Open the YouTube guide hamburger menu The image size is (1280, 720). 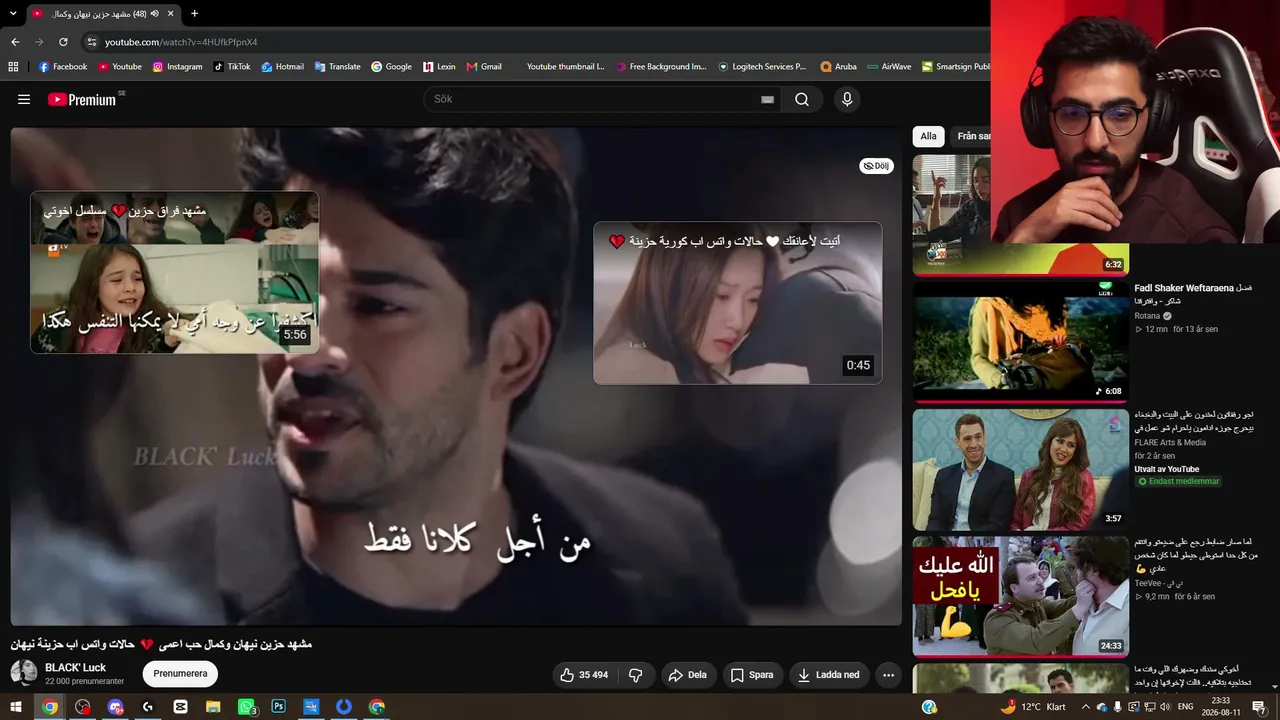(24, 99)
